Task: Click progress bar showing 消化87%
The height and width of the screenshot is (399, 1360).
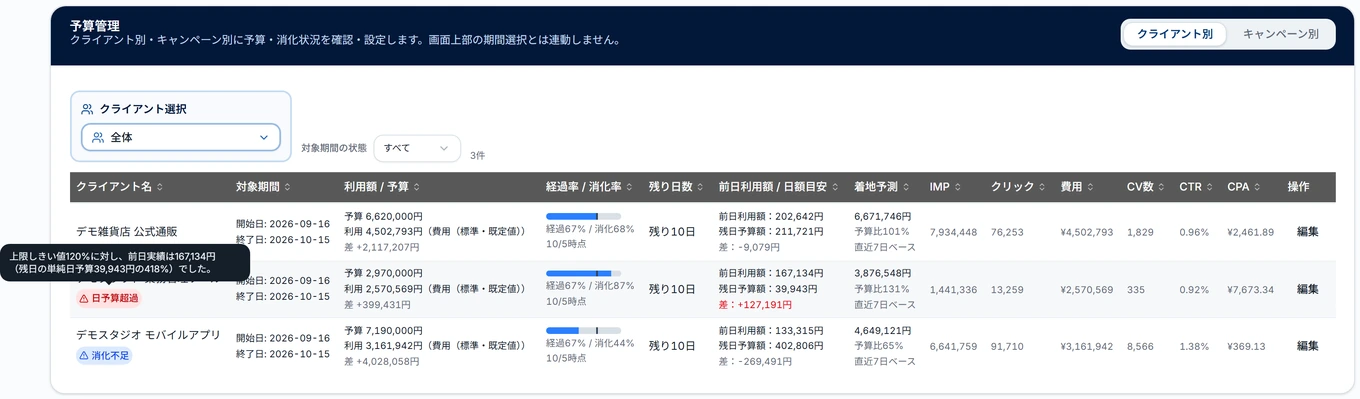Action: pyautogui.click(x=583, y=273)
